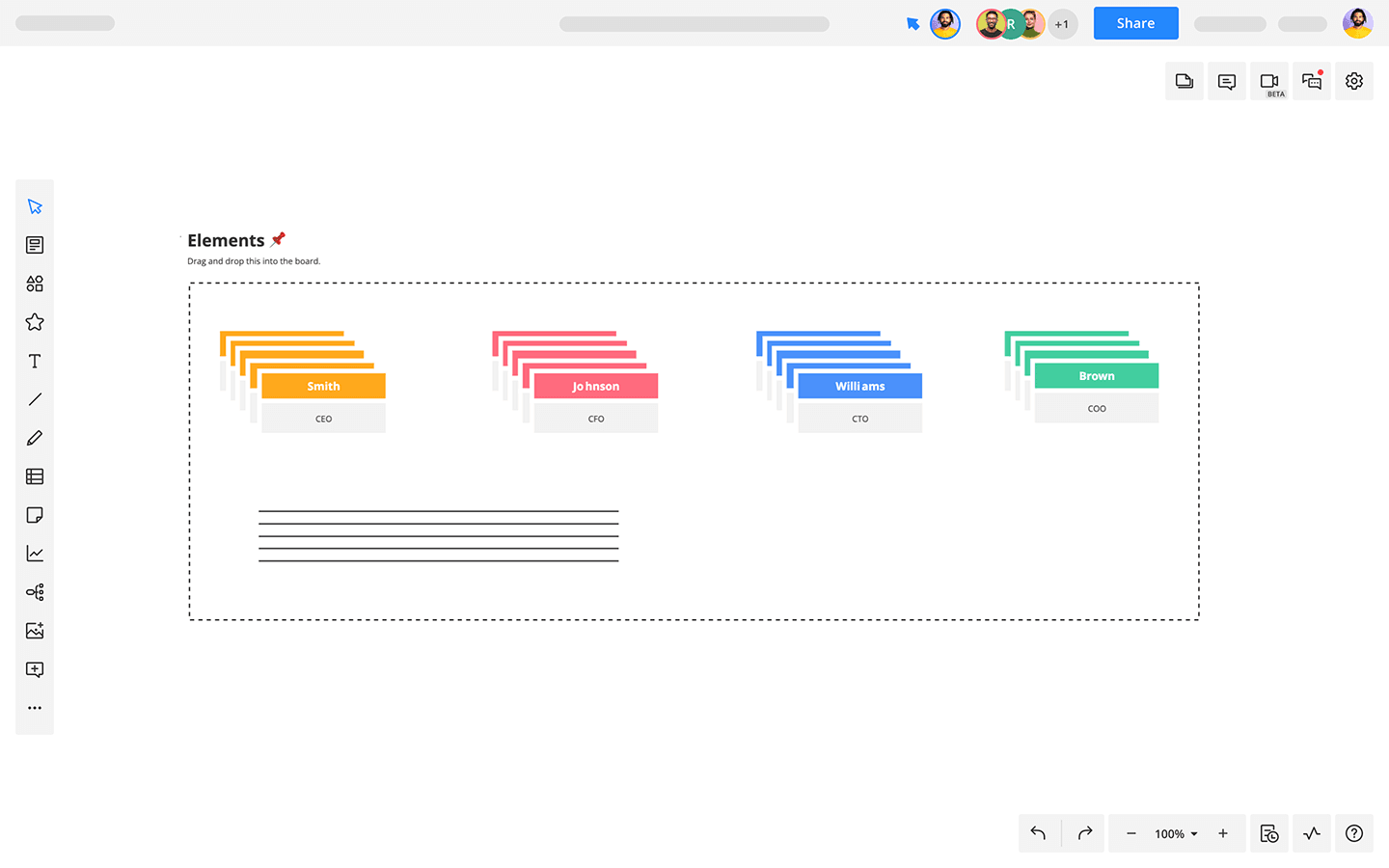Choose the Text tool

tap(35, 361)
